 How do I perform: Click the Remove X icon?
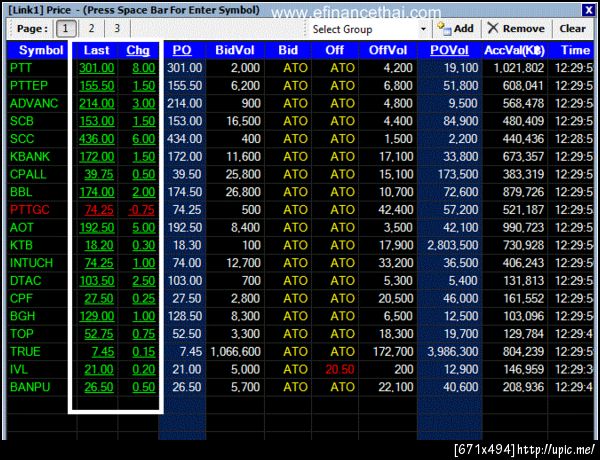(493, 28)
